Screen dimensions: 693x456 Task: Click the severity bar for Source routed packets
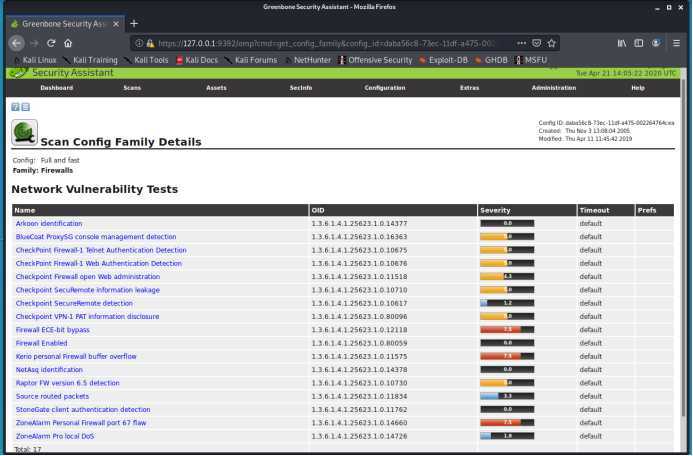(507, 396)
